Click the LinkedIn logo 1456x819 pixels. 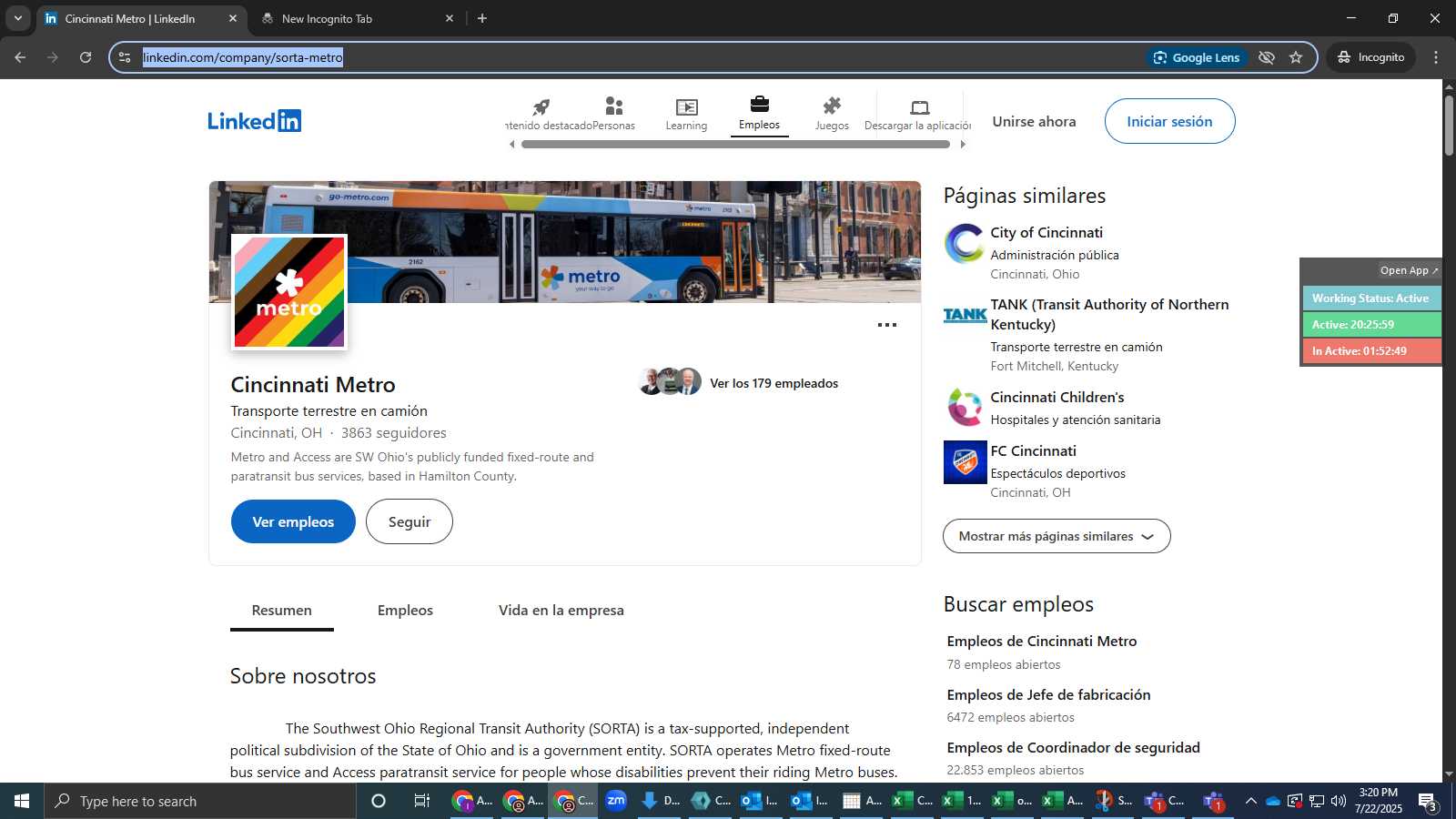tap(254, 121)
